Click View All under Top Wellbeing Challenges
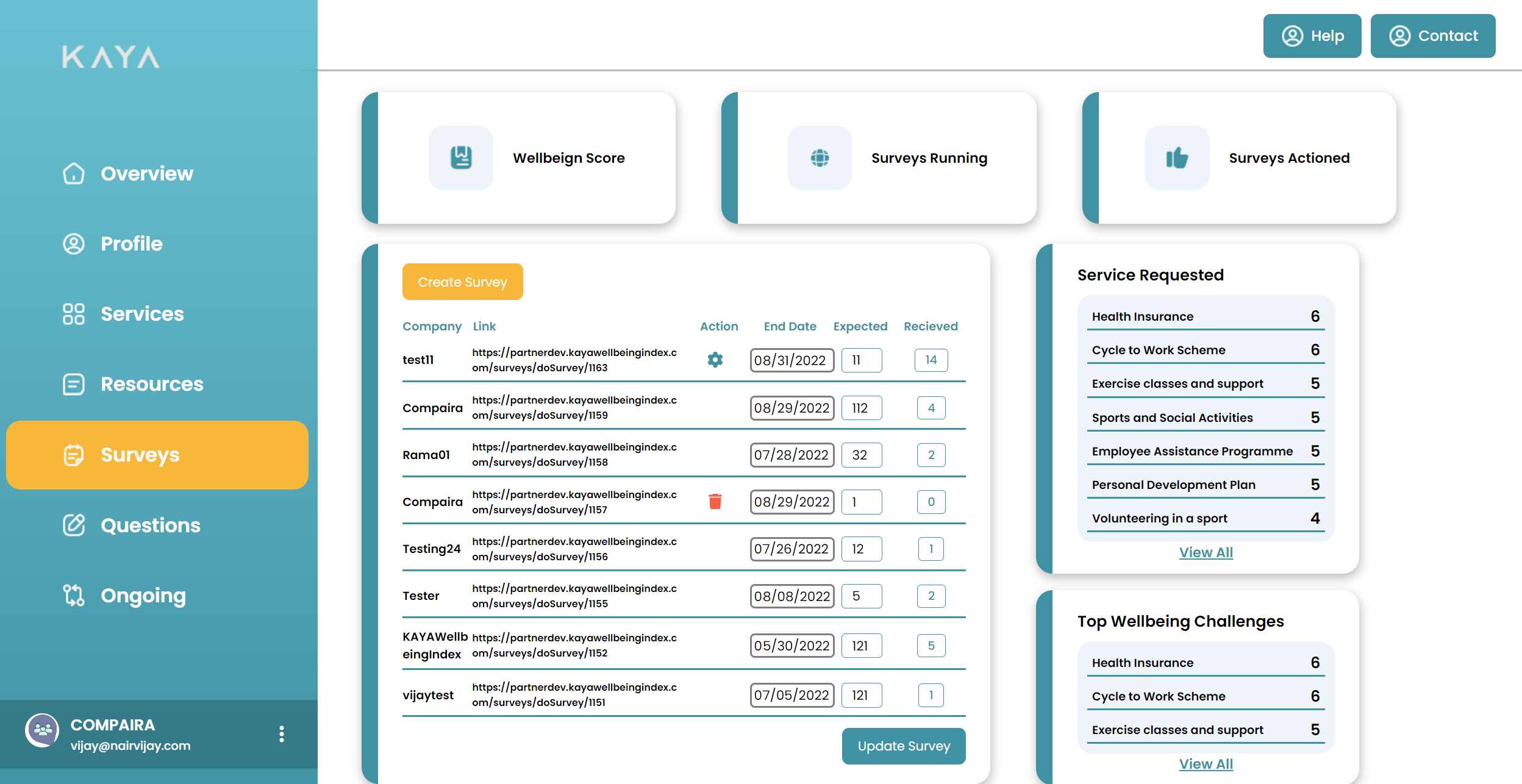 1206,764
